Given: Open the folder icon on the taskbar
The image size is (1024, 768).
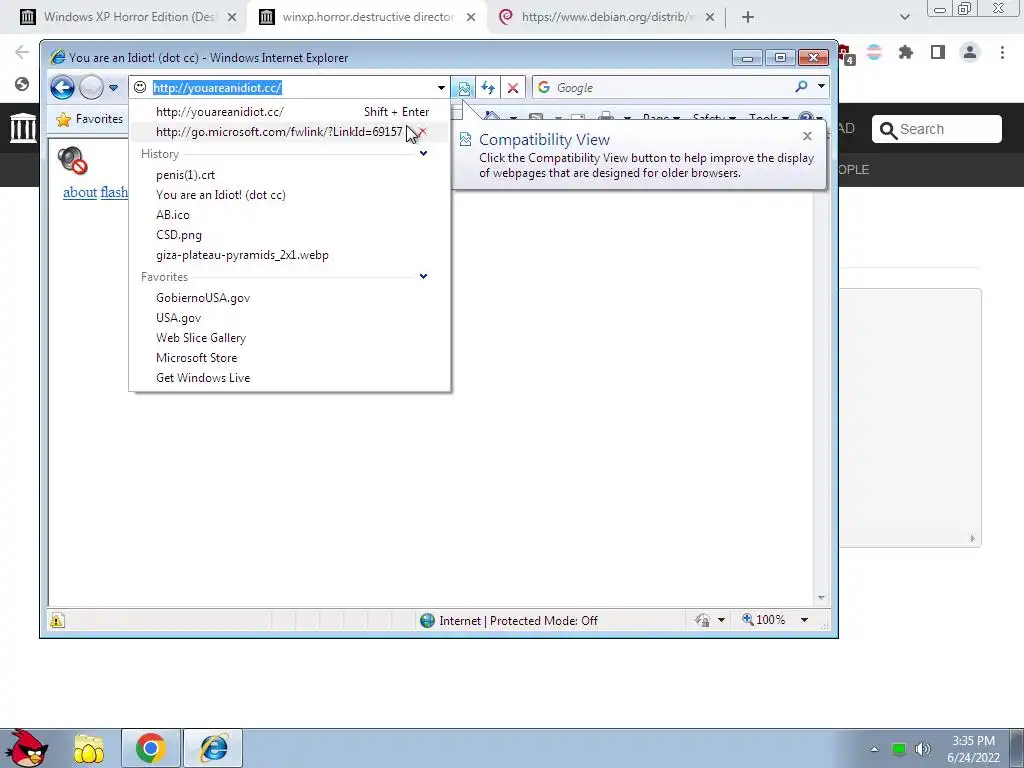Looking at the screenshot, I should [x=89, y=748].
